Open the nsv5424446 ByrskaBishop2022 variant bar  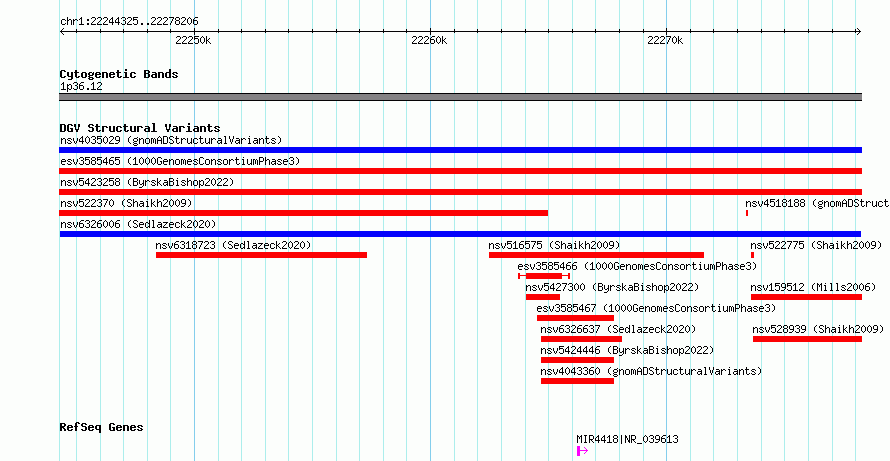coord(577,360)
